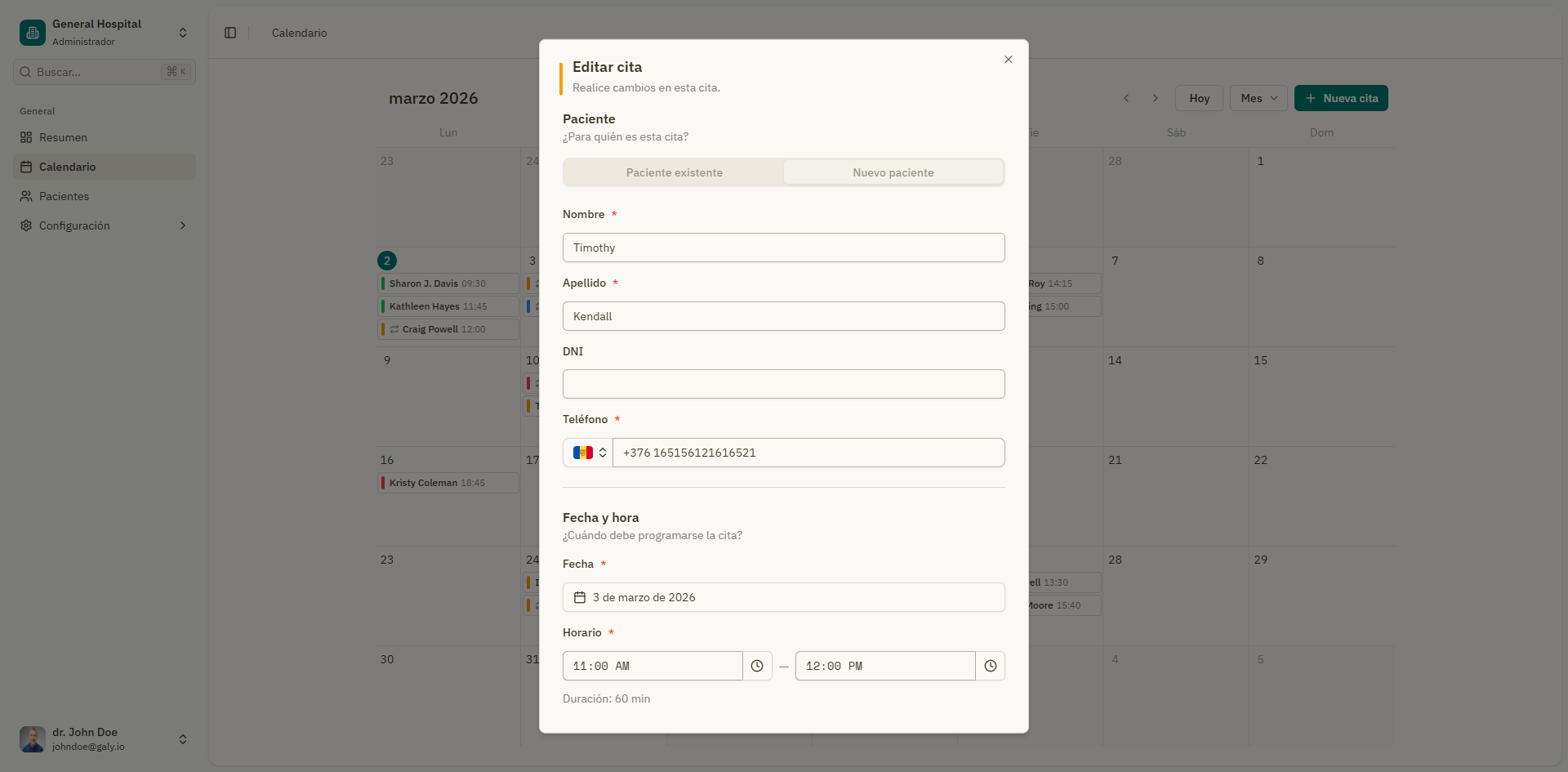The height and width of the screenshot is (772, 1568).
Task: Click the start time clock icon
Action: tap(757, 666)
